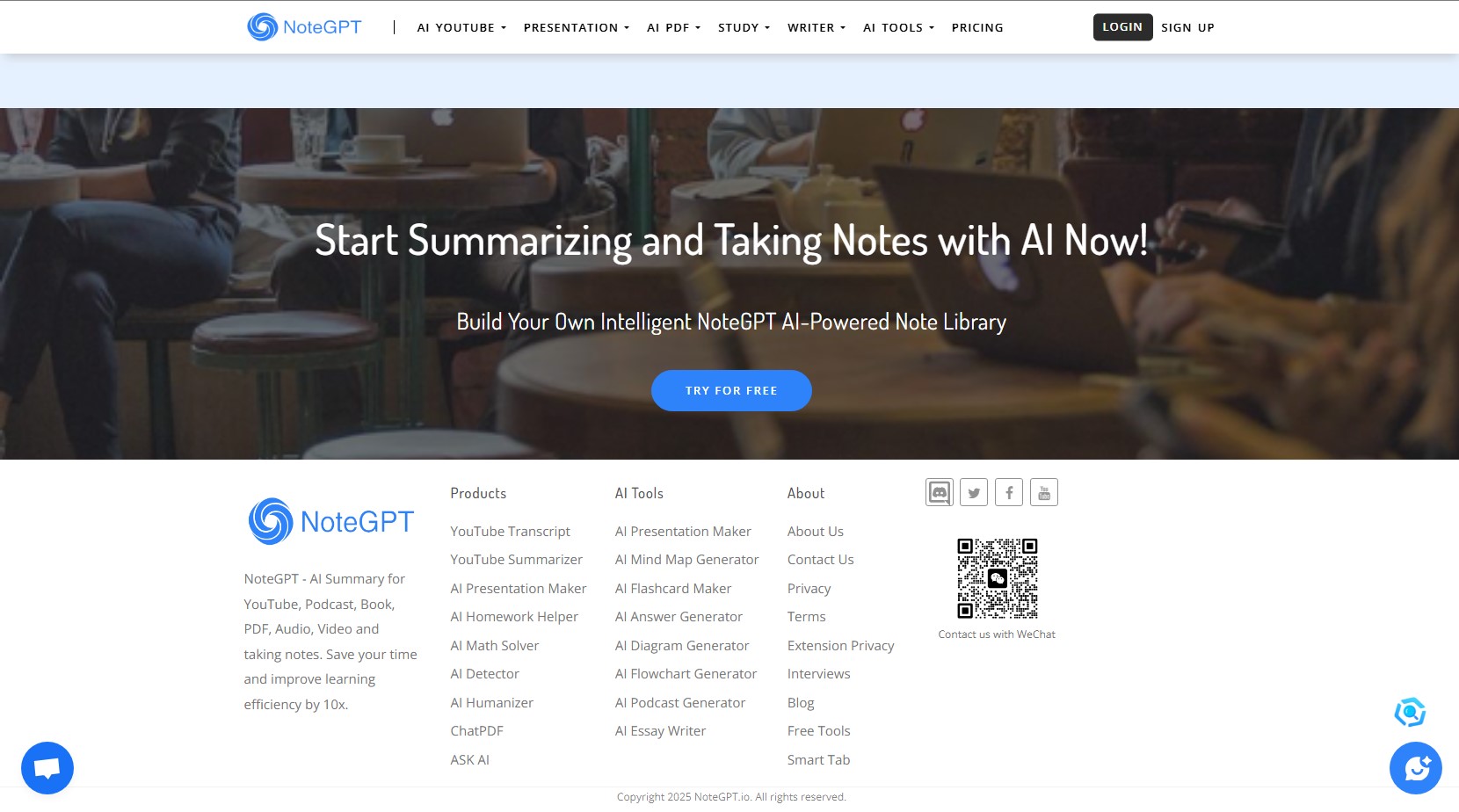This screenshot has height=812, width=1459.
Task: Expand the Writer dropdown menu
Action: click(817, 27)
